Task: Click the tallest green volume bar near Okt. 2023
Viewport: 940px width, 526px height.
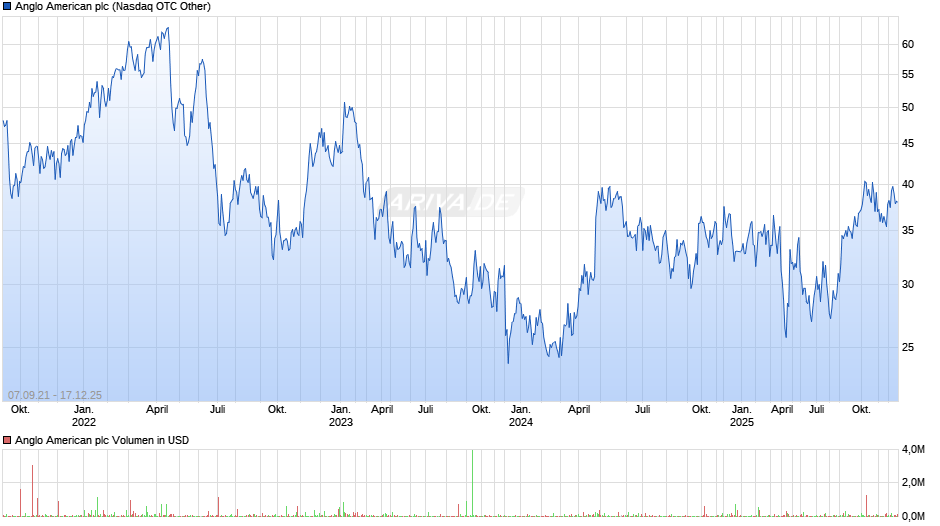Action: [472, 483]
